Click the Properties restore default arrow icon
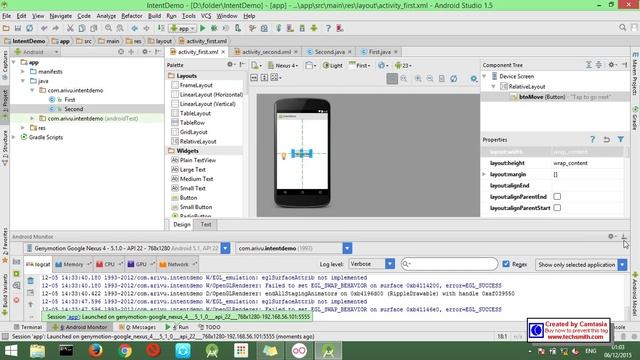640x360 pixels. [607, 140]
